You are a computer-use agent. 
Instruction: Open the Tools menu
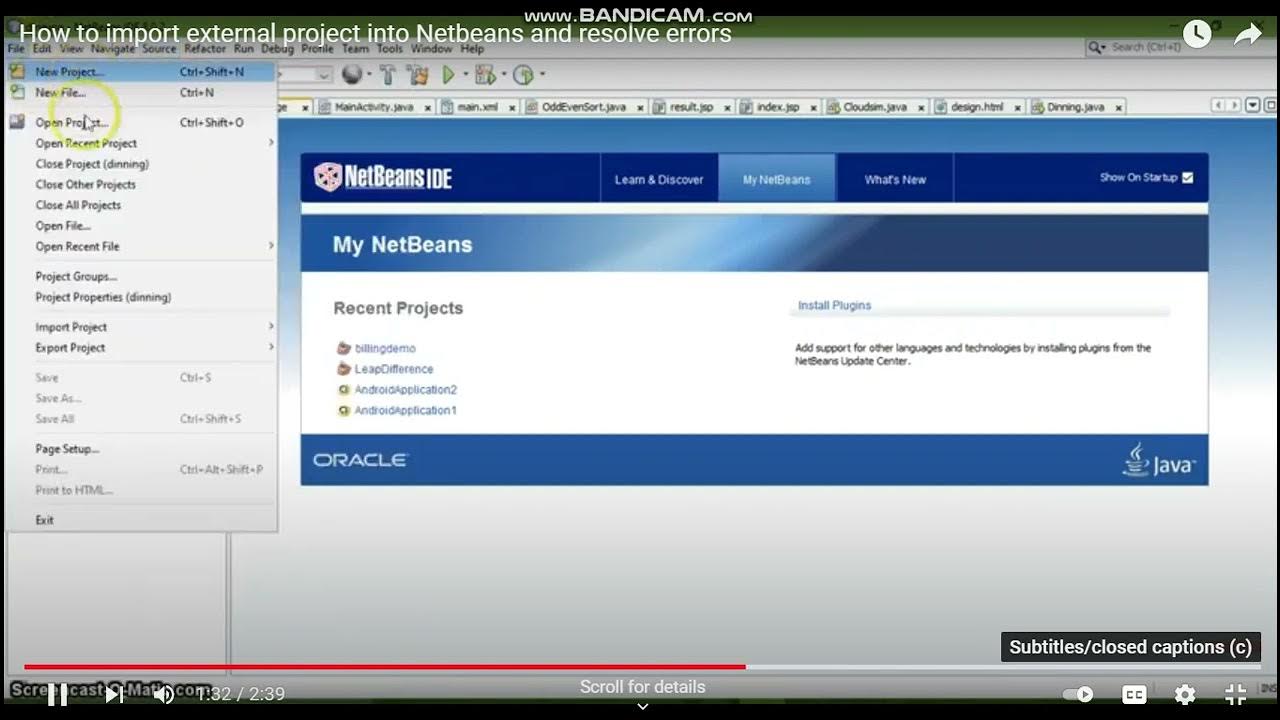click(390, 48)
